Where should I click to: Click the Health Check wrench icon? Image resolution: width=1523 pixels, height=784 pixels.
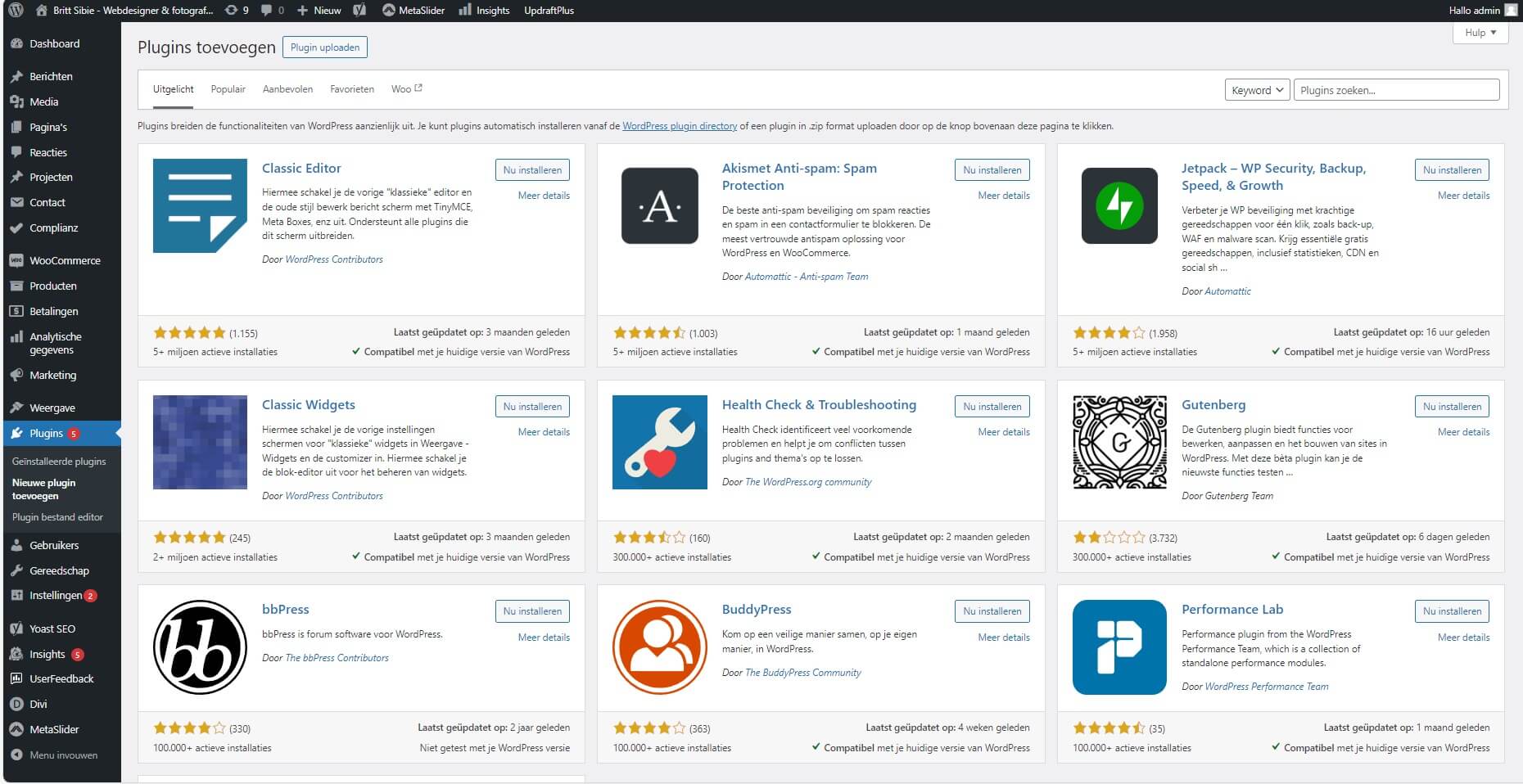[x=659, y=442]
